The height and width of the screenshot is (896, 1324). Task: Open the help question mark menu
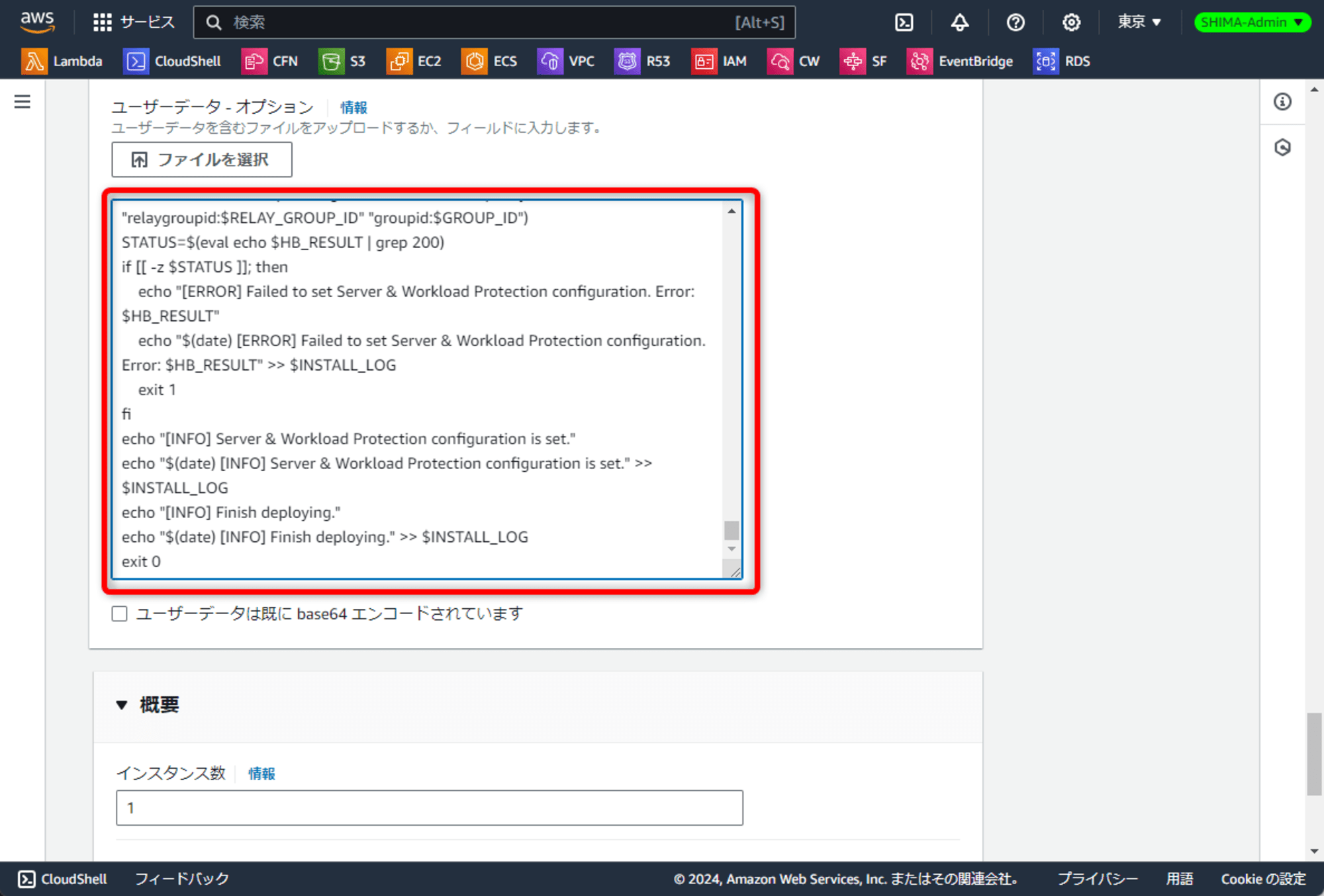(x=1016, y=22)
